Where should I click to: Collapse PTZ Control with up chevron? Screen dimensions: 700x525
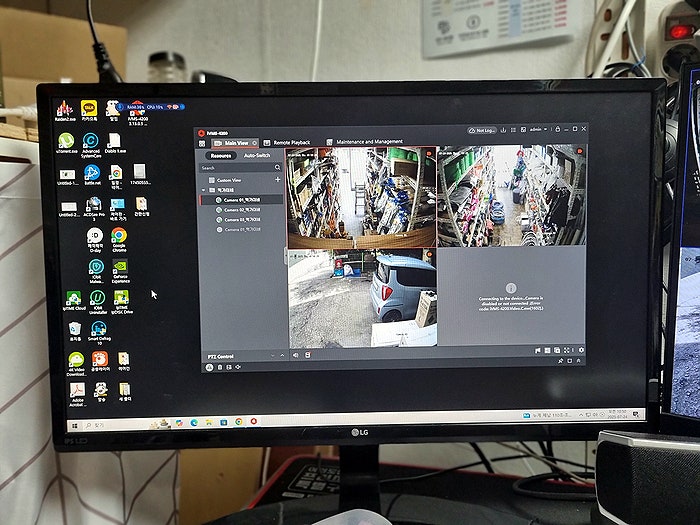[282, 355]
